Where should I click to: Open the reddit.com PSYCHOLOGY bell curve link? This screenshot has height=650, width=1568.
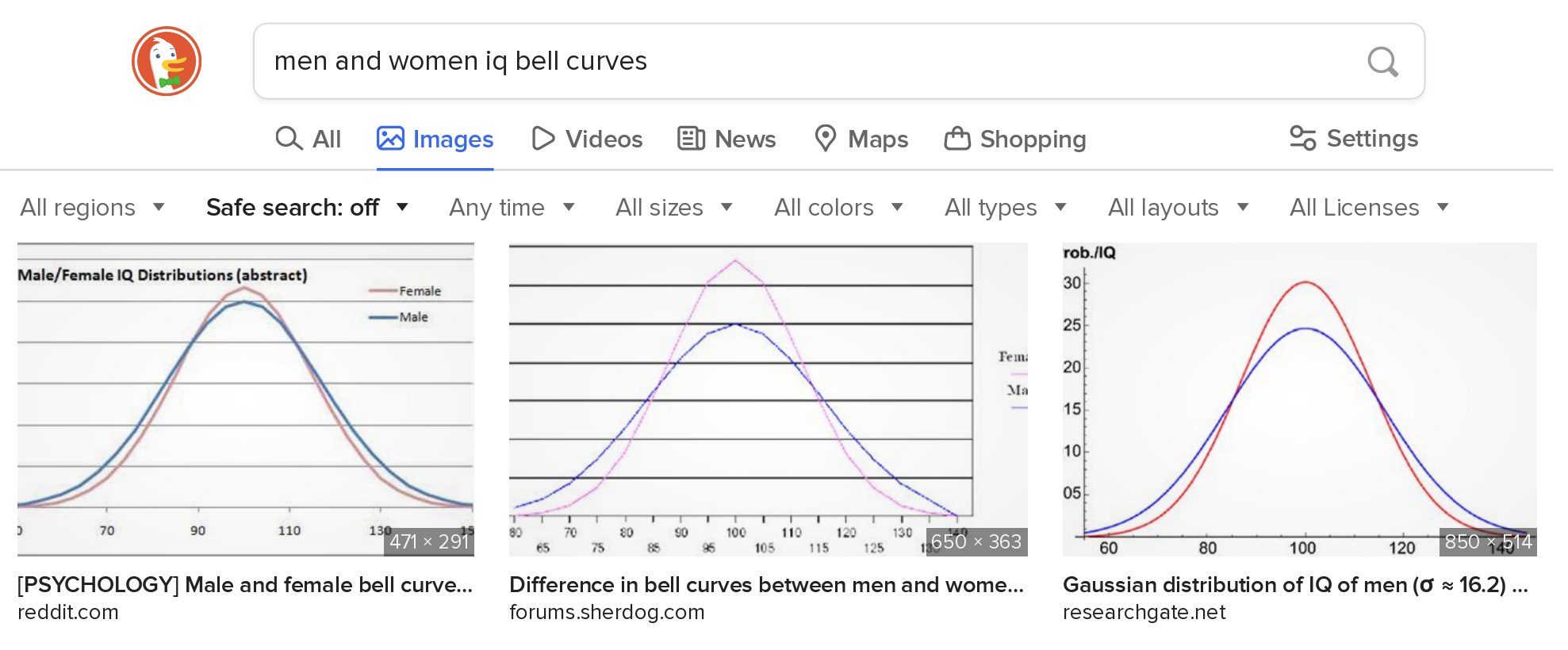245,585
